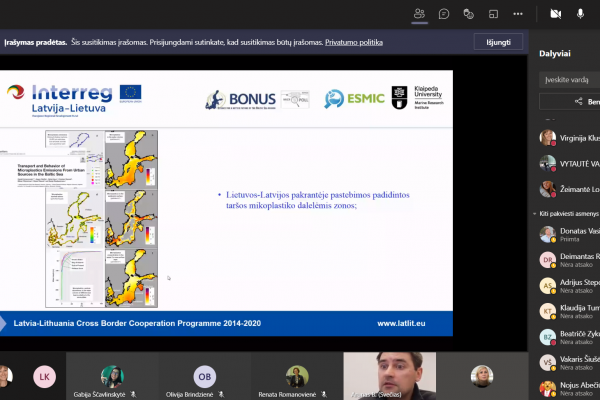This screenshot has width=600, height=400.
Task: Click the AS avatar of Adrijus
Action: pos(548,286)
